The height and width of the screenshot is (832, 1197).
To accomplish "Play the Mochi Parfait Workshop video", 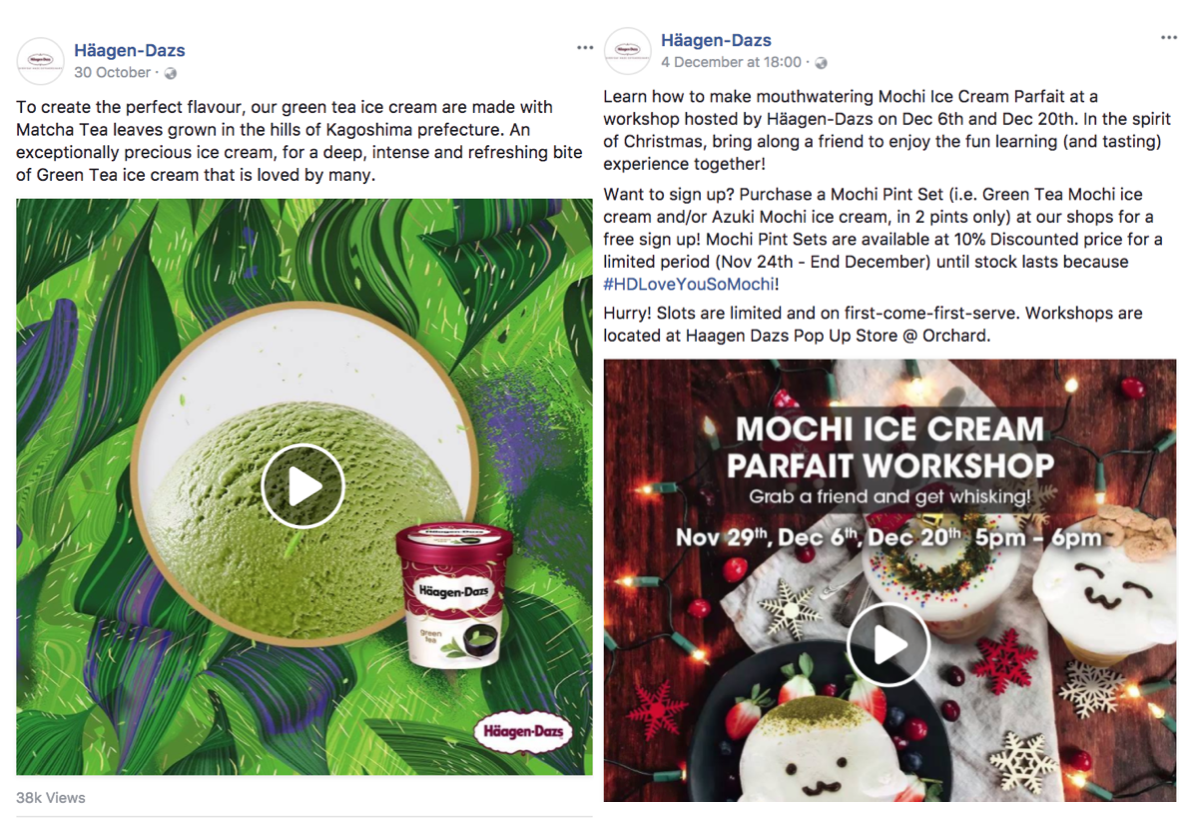I will coord(889,645).
